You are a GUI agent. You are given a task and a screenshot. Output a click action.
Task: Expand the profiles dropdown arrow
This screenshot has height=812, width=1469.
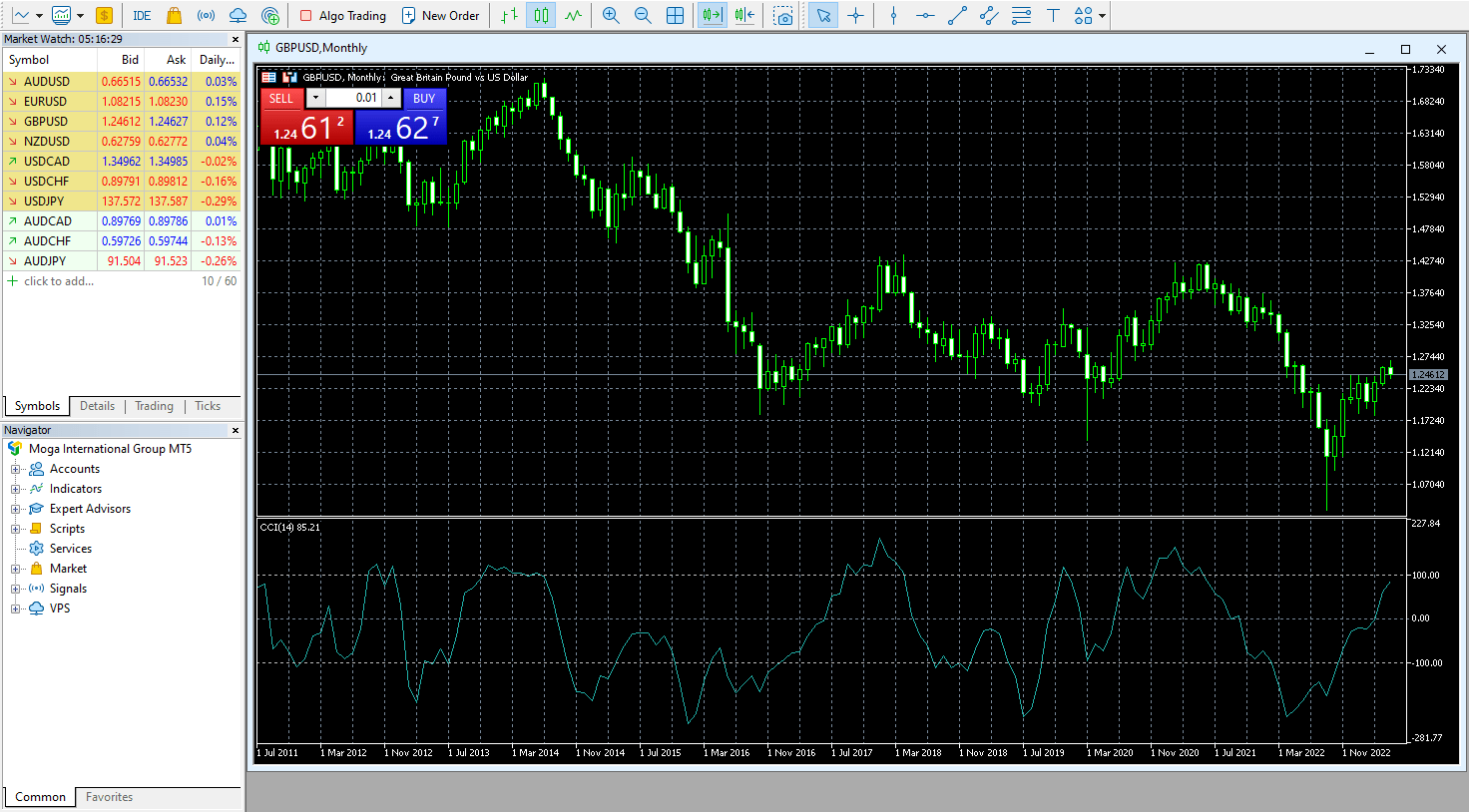(x=80, y=16)
